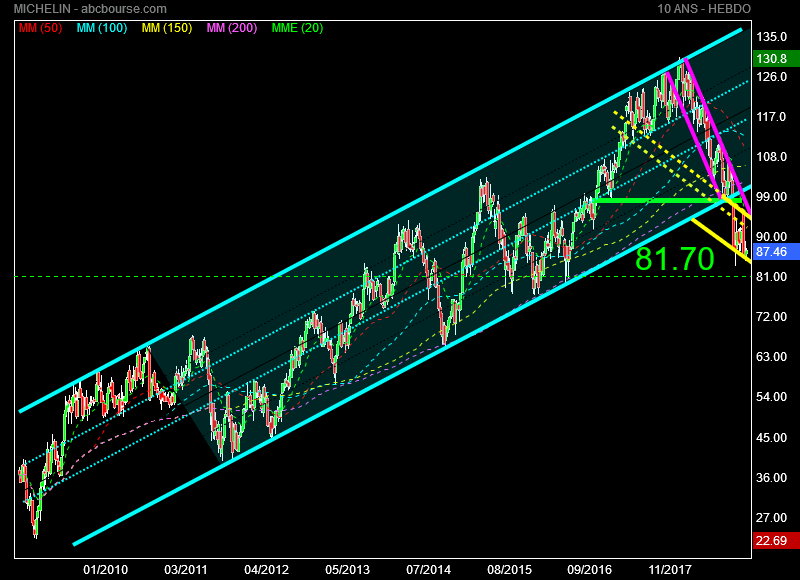
Task: Click the 01/2010 date axis label
Action: [x=106, y=569]
